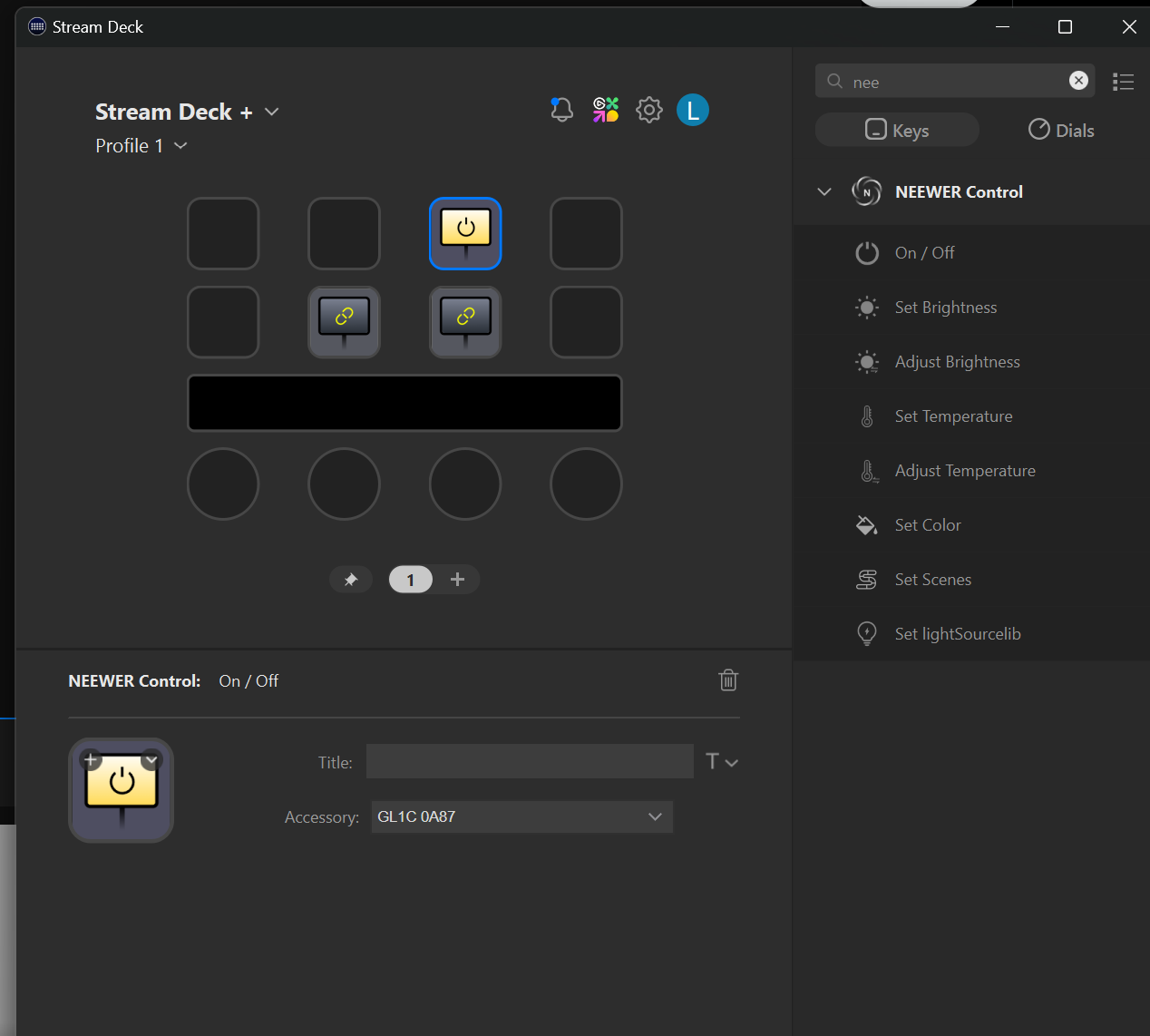
Task: Open the Marketplace colorful icon
Action: click(x=606, y=110)
